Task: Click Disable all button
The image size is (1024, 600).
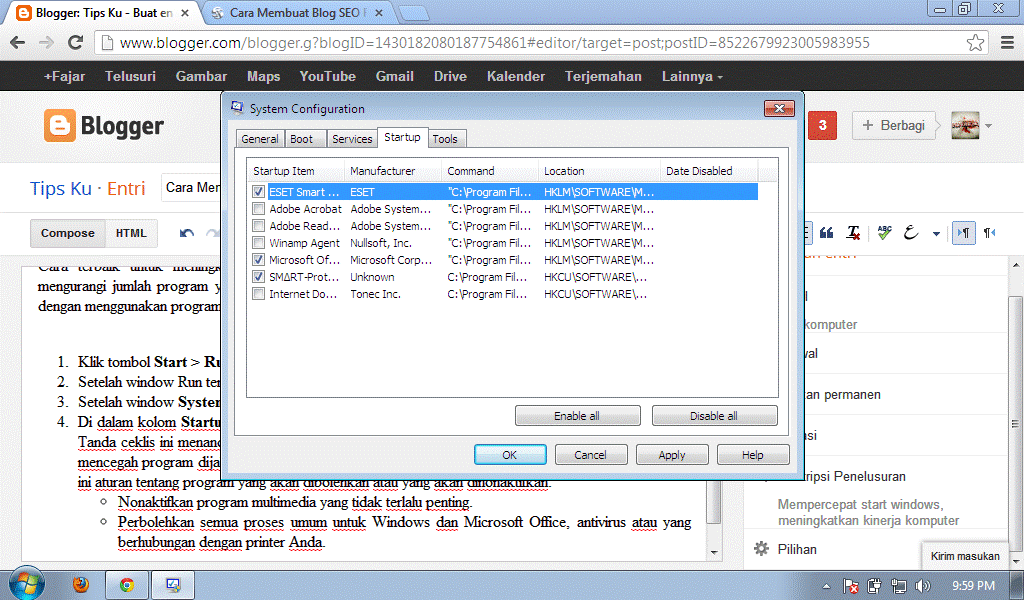Action: point(714,416)
